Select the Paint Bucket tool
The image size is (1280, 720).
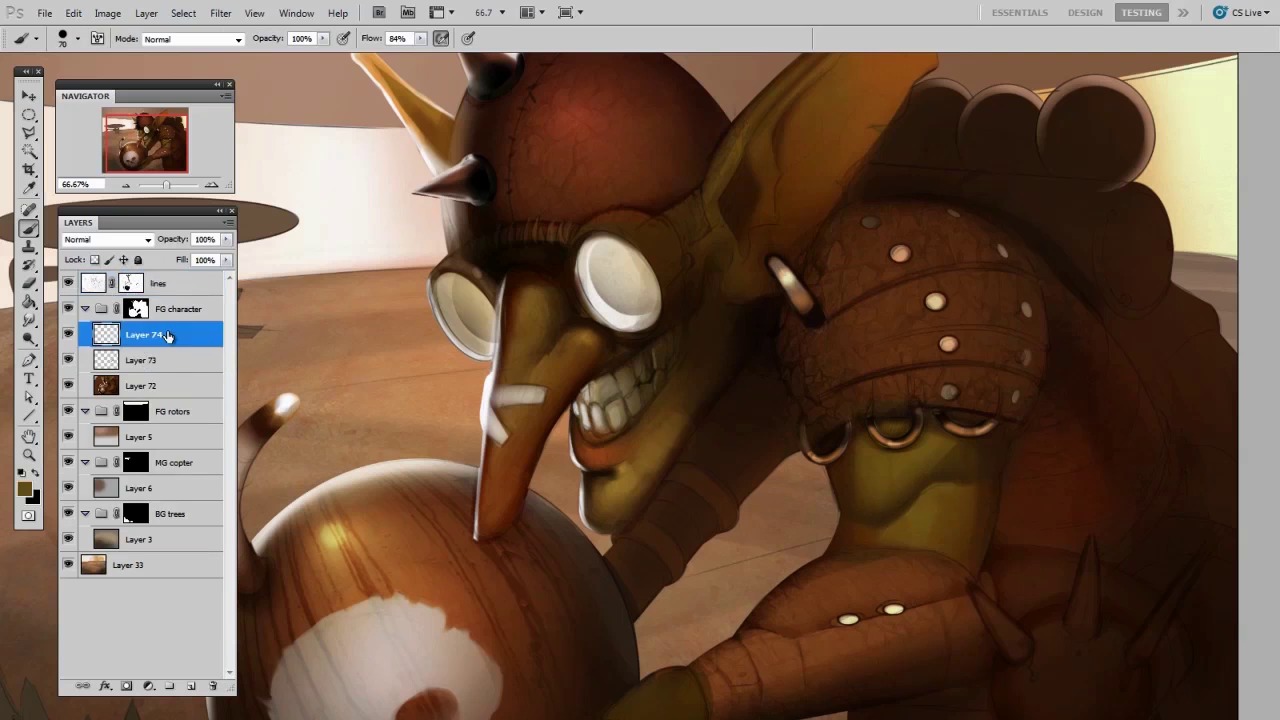tap(29, 300)
